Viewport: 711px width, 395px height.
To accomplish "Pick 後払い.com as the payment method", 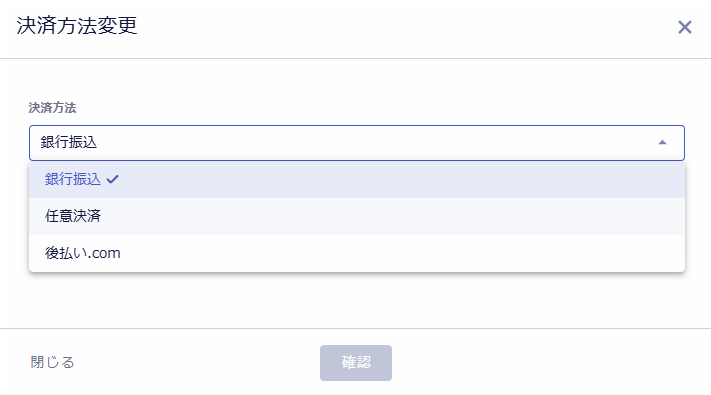I will click(x=357, y=253).
